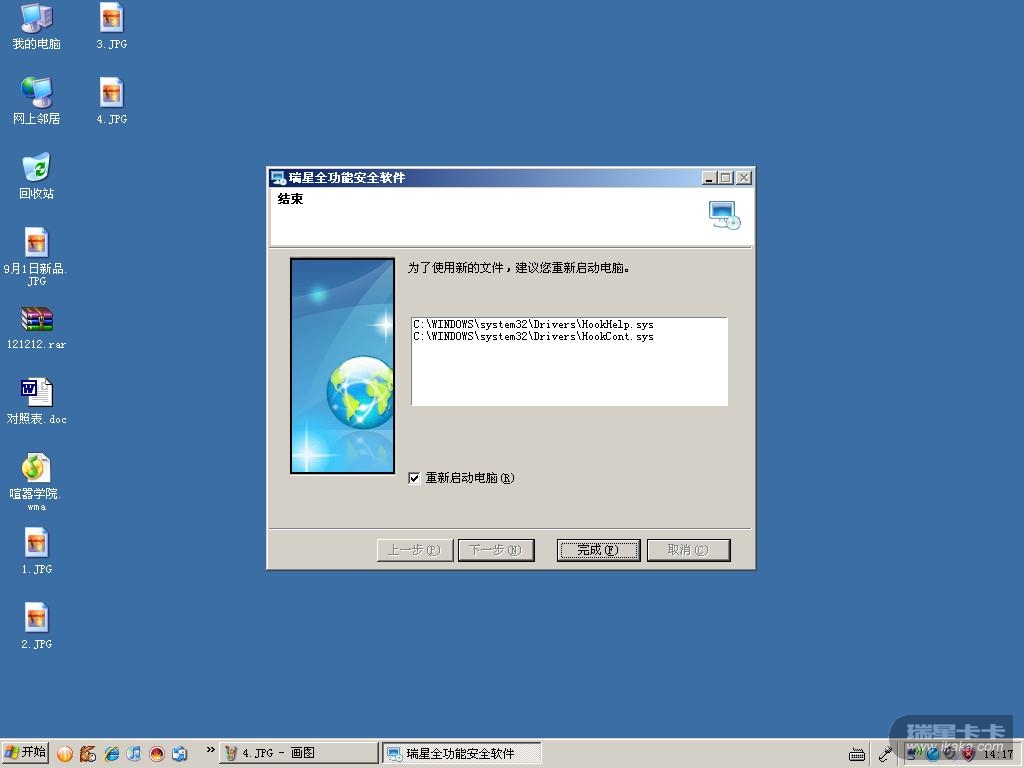Select the 2.JPG desktop file
The image size is (1024, 768).
coord(37,626)
